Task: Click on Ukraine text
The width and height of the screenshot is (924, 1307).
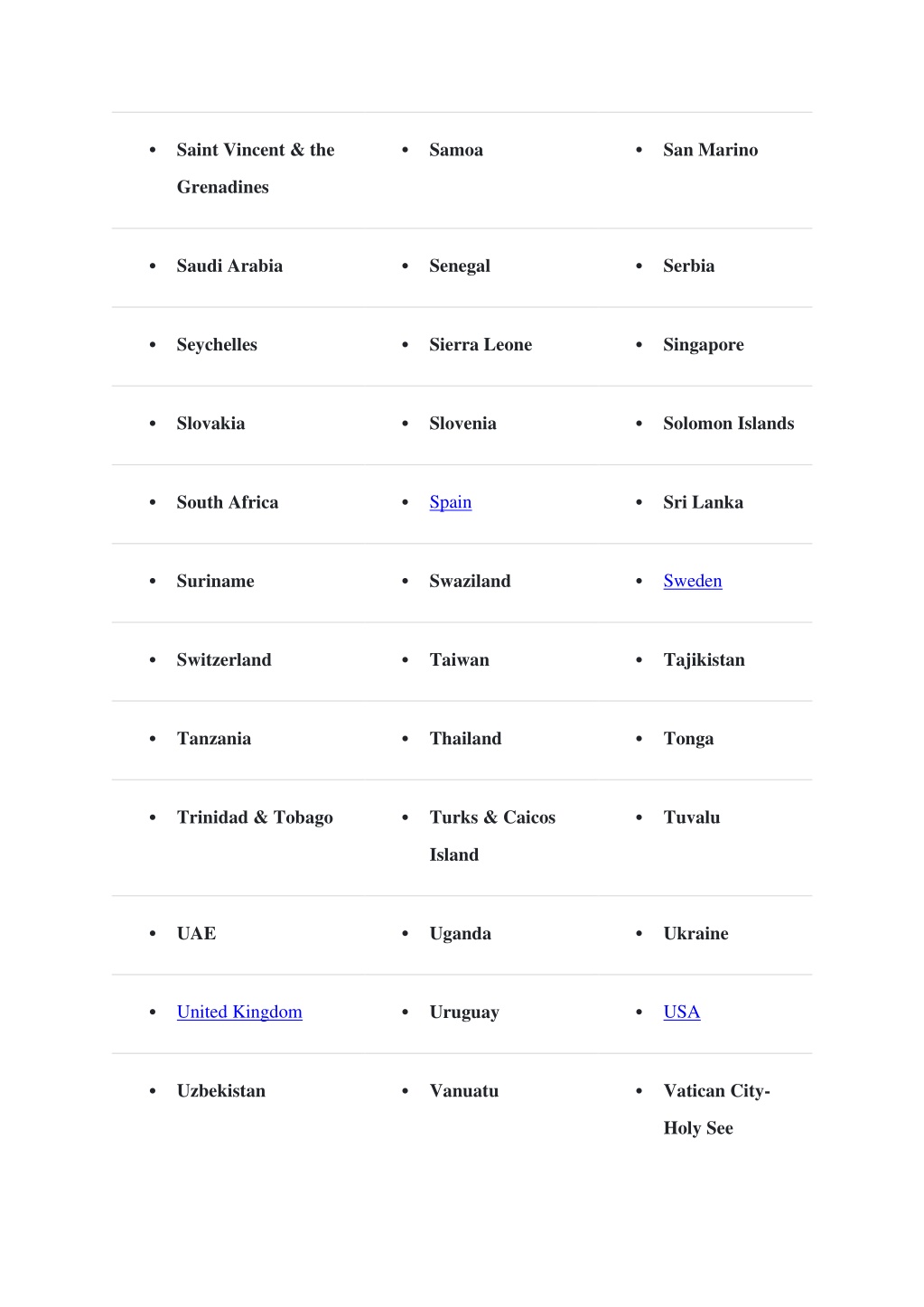Action: pos(695,933)
